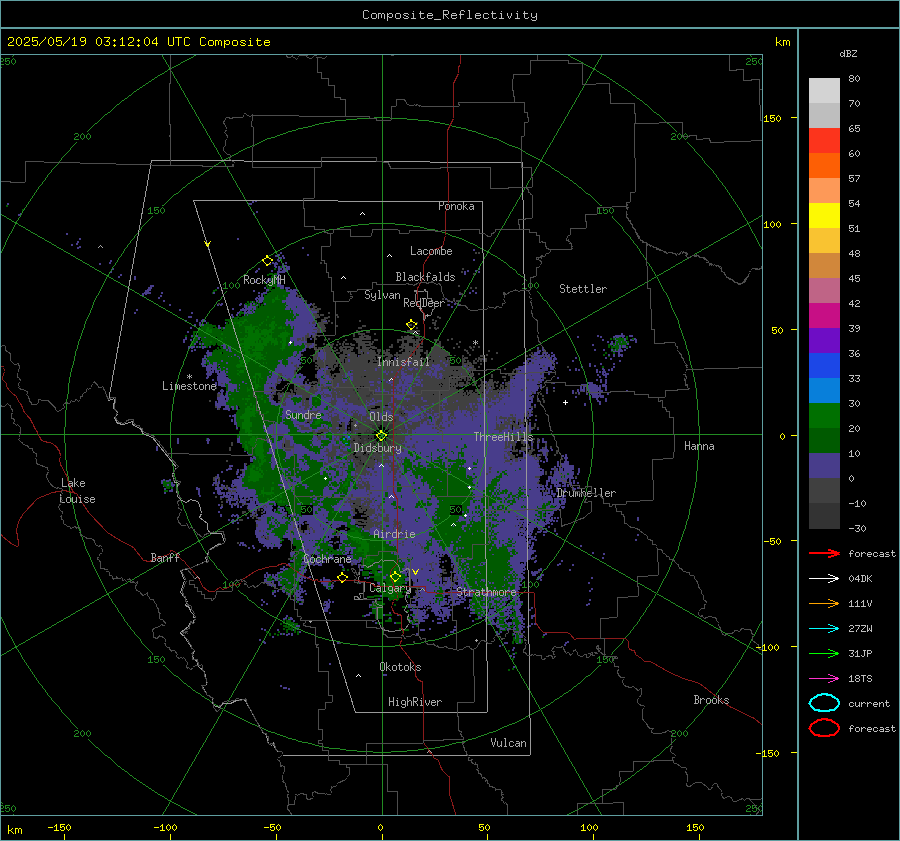This screenshot has height=841, width=900.
Task: Click the yellow diamond marker near RockyMH
Action: [x=267, y=261]
